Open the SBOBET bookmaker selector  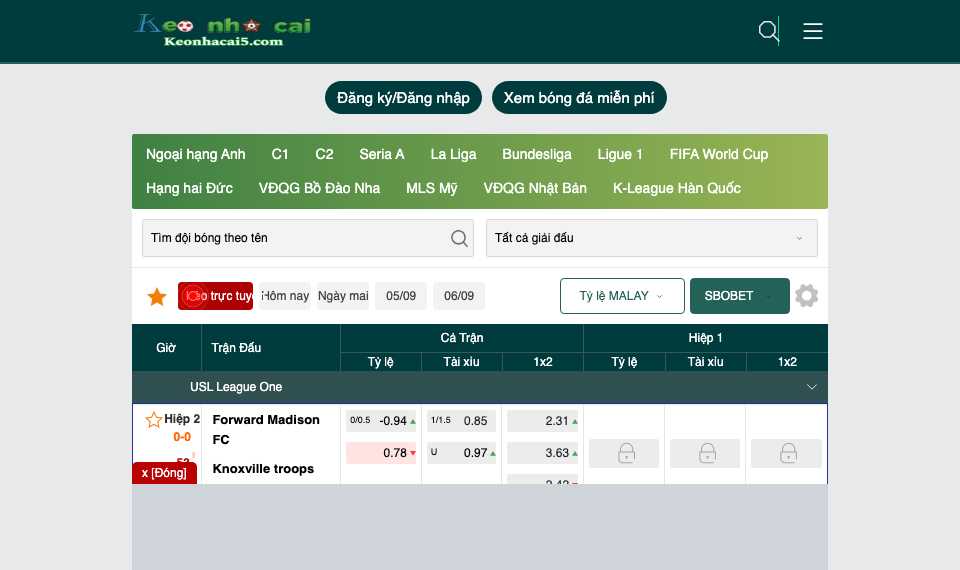[740, 296]
